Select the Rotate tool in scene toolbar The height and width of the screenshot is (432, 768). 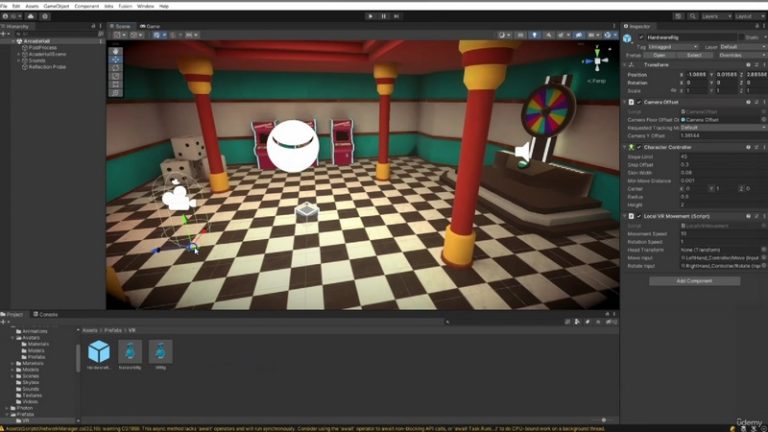(x=116, y=68)
